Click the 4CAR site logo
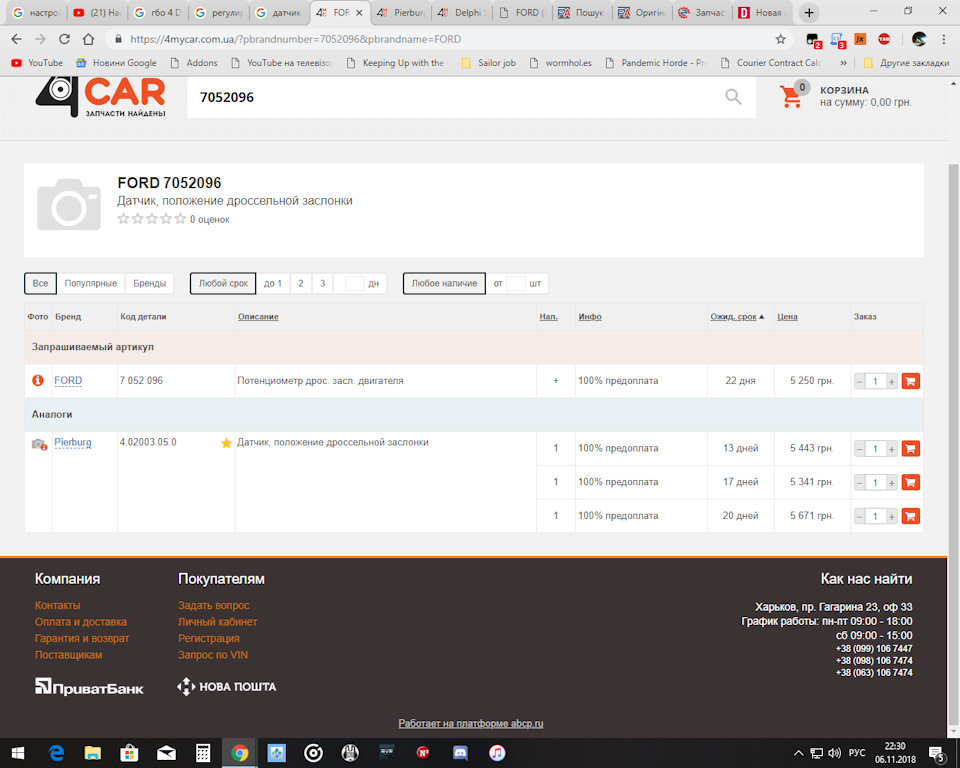Viewport: 960px width, 768px height. pos(100,97)
